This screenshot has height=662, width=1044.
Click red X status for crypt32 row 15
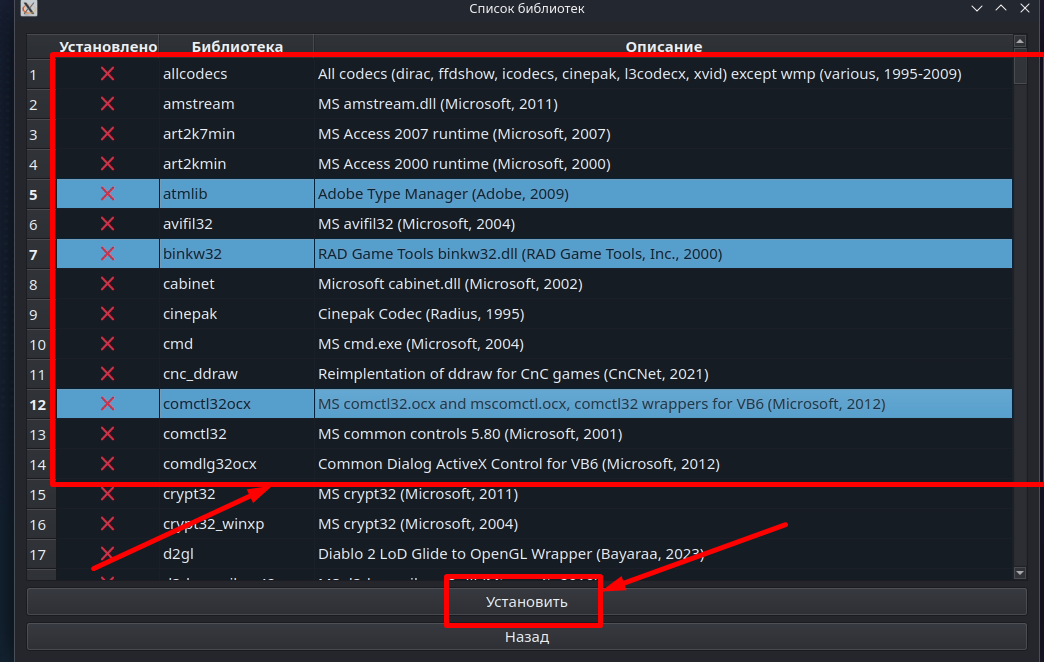point(107,494)
